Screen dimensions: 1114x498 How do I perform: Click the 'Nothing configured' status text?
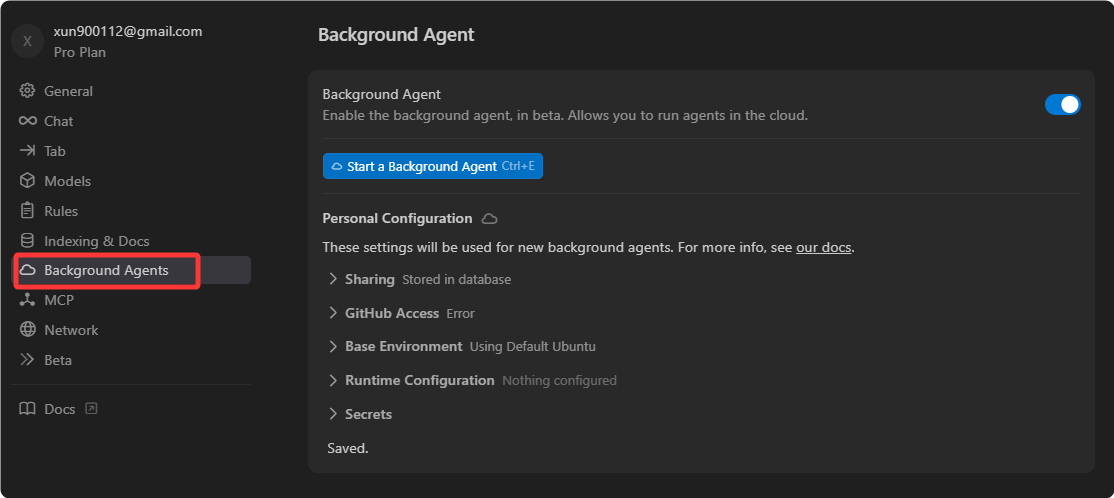pyautogui.click(x=559, y=380)
